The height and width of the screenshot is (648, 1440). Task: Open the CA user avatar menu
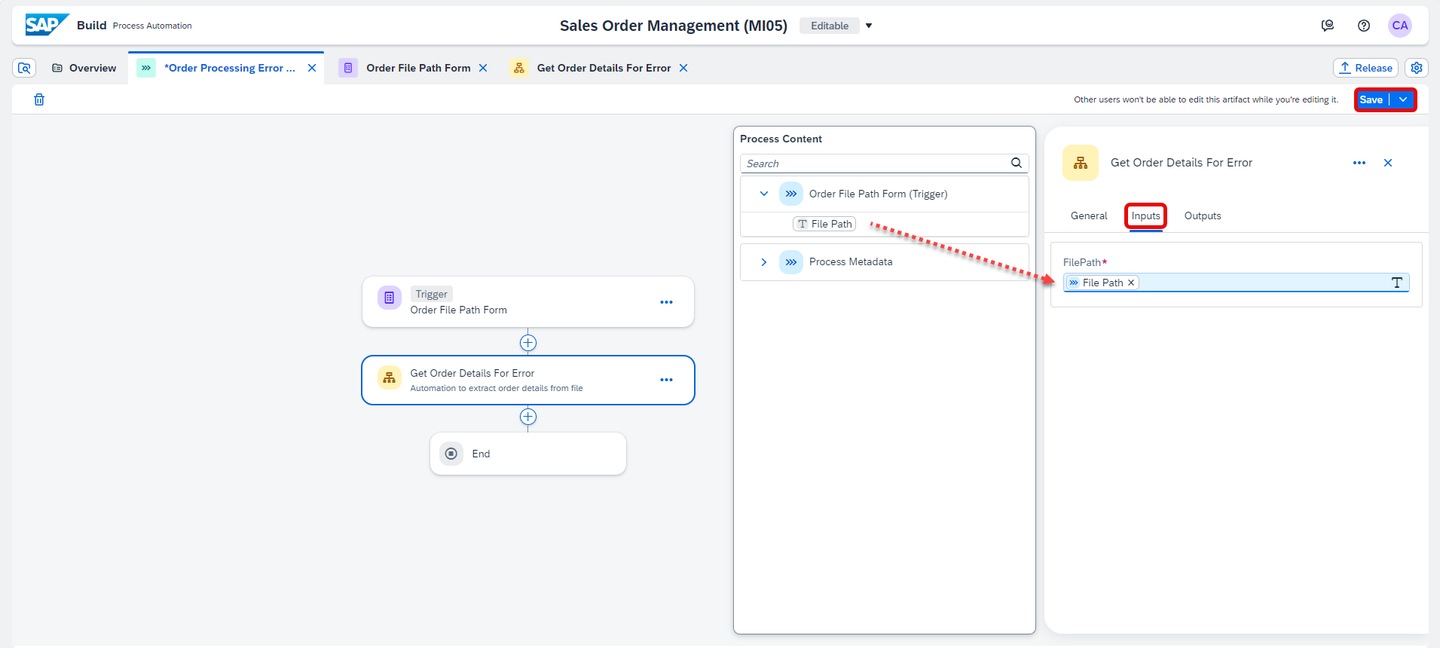click(x=1400, y=26)
